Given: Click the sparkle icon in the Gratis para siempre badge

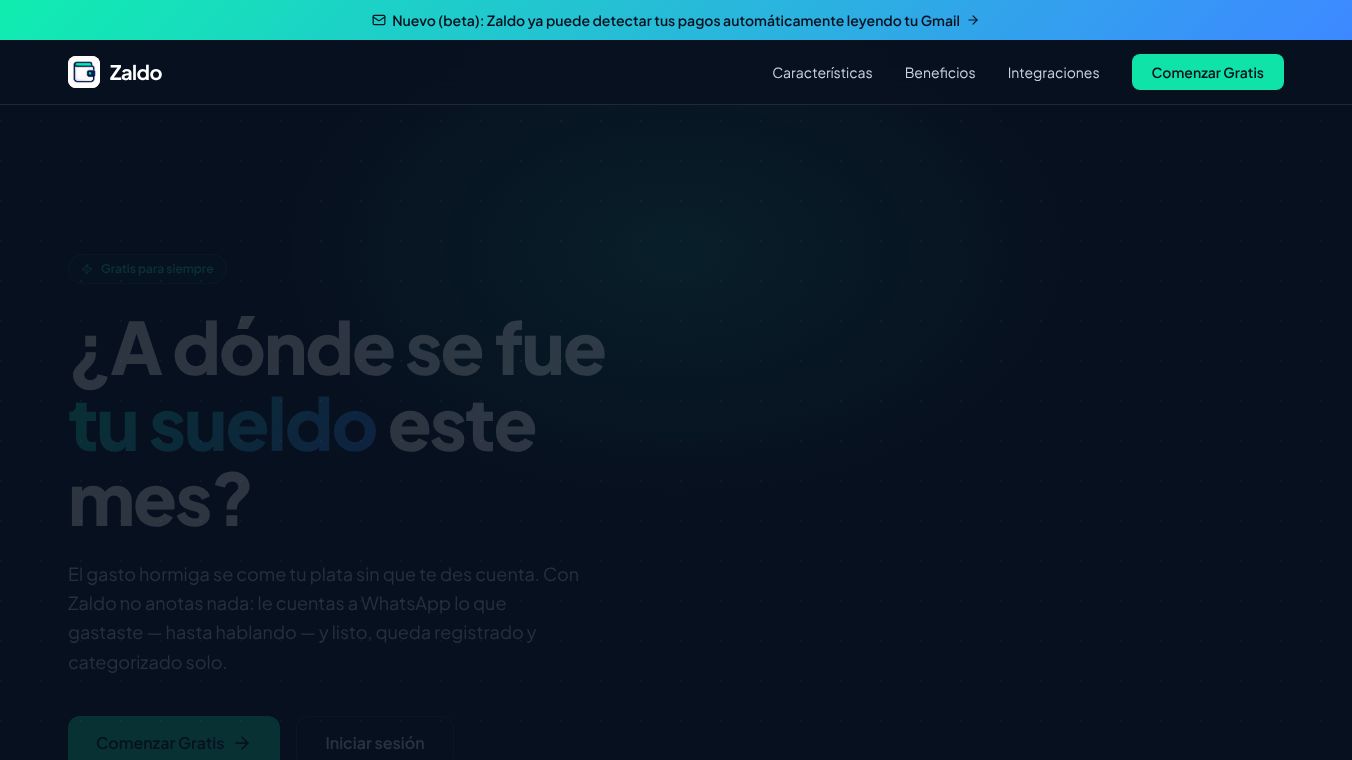Looking at the screenshot, I should pyautogui.click(x=87, y=269).
